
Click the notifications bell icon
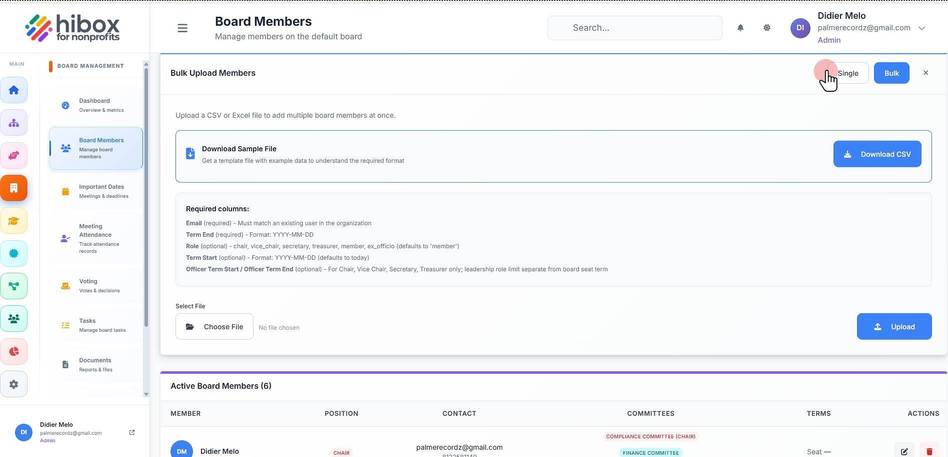click(x=740, y=28)
